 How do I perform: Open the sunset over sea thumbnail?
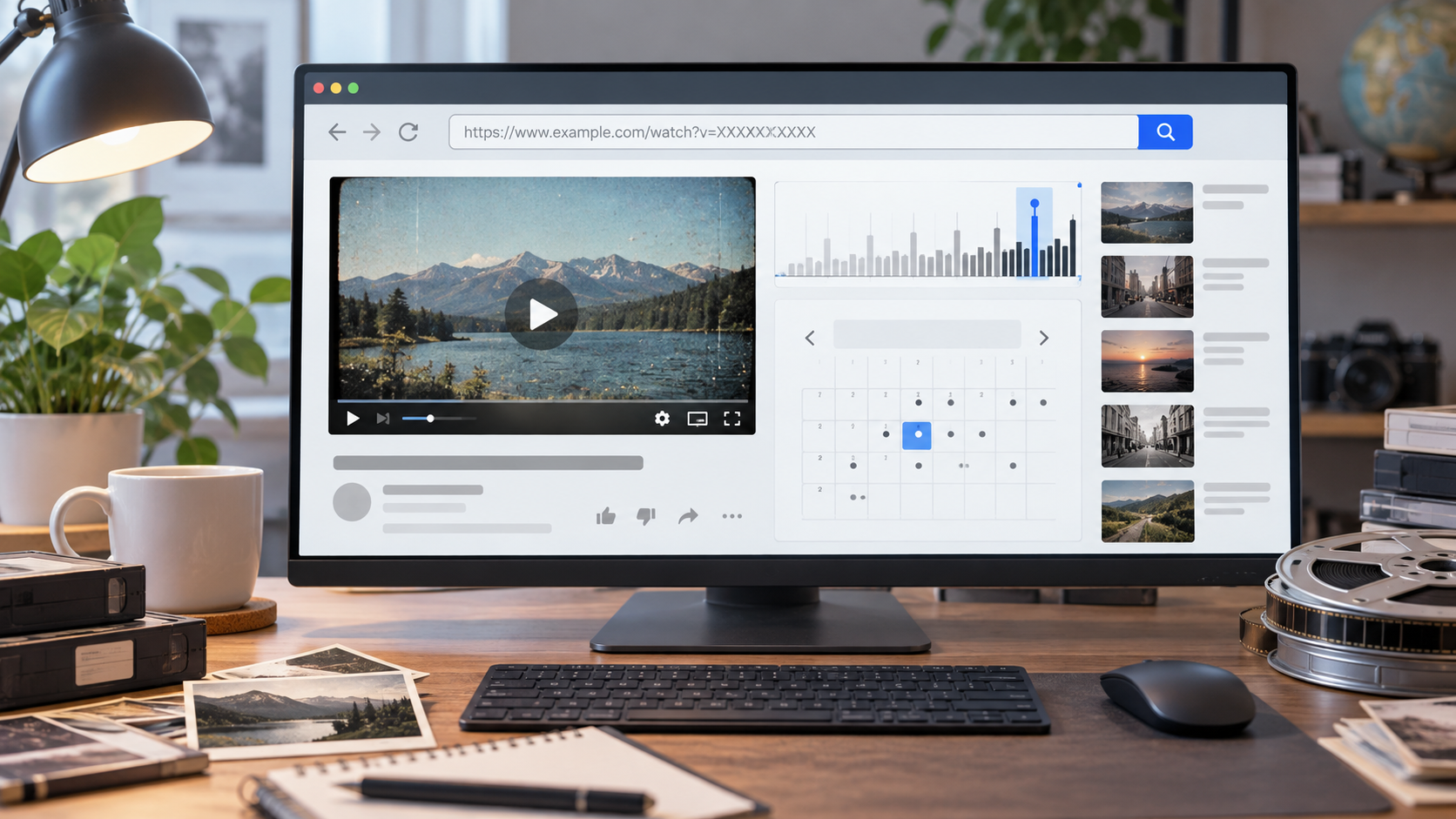[x=1147, y=361]
